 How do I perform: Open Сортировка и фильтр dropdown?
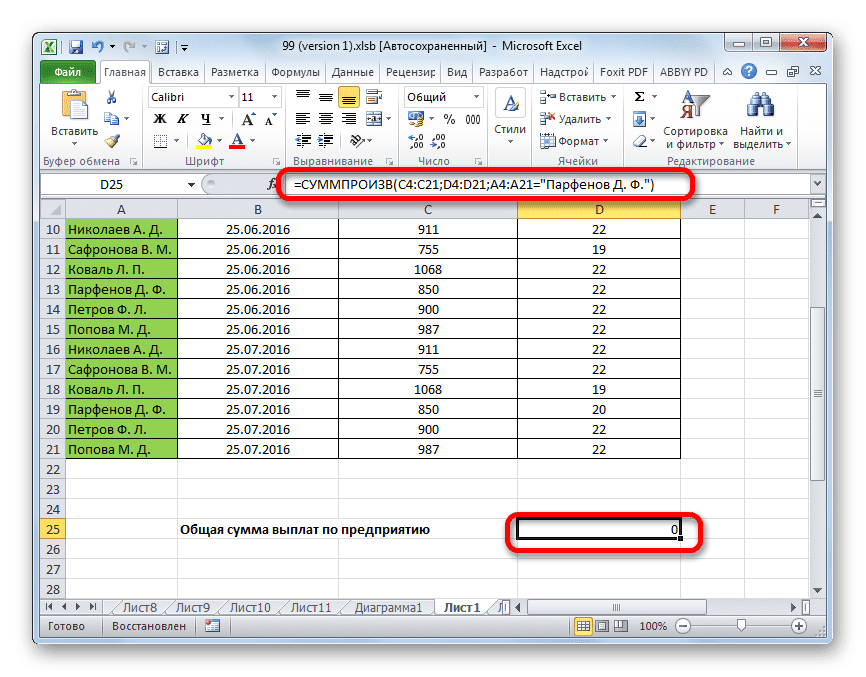[695, 121]
